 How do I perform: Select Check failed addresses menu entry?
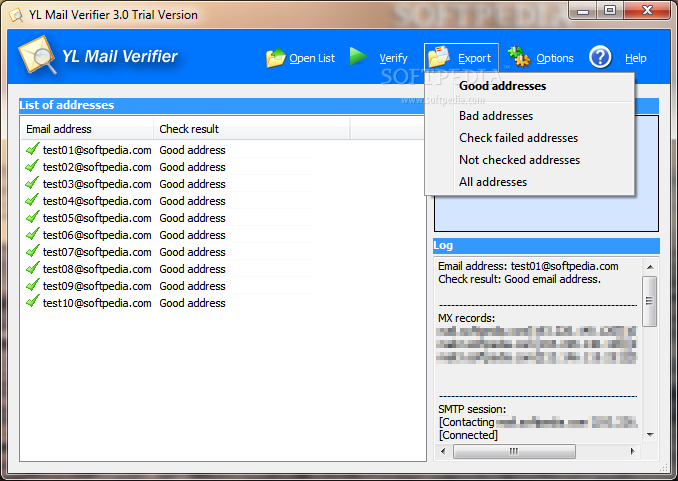pyautogui.click(x=530, y=138)
